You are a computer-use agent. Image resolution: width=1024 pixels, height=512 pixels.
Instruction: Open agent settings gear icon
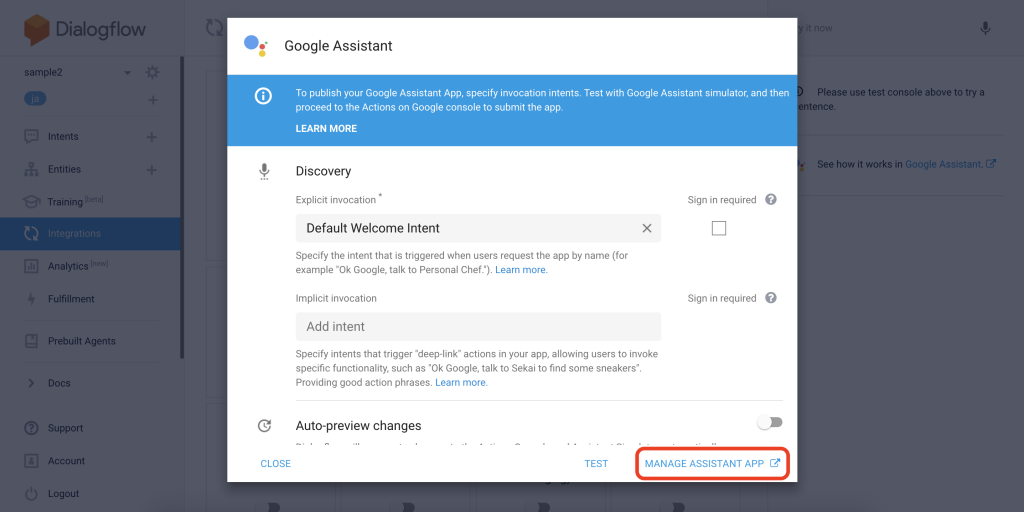click(152, 72)
